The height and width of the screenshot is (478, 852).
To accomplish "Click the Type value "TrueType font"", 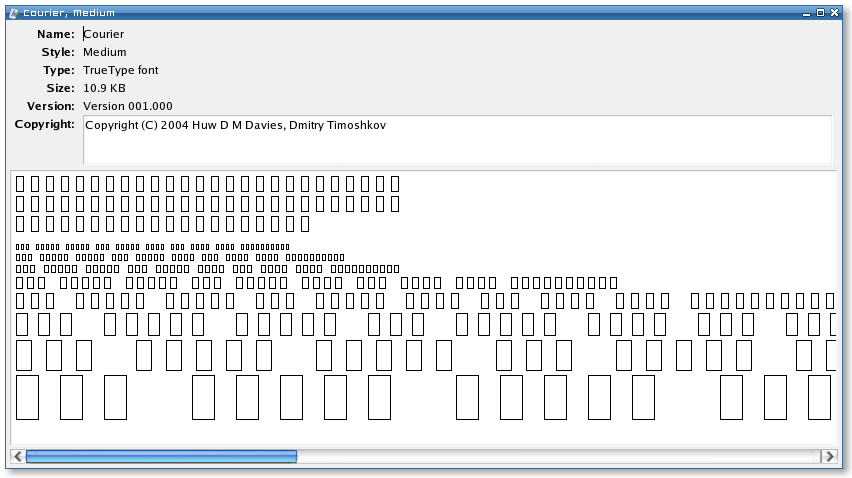I will [120, 70].
